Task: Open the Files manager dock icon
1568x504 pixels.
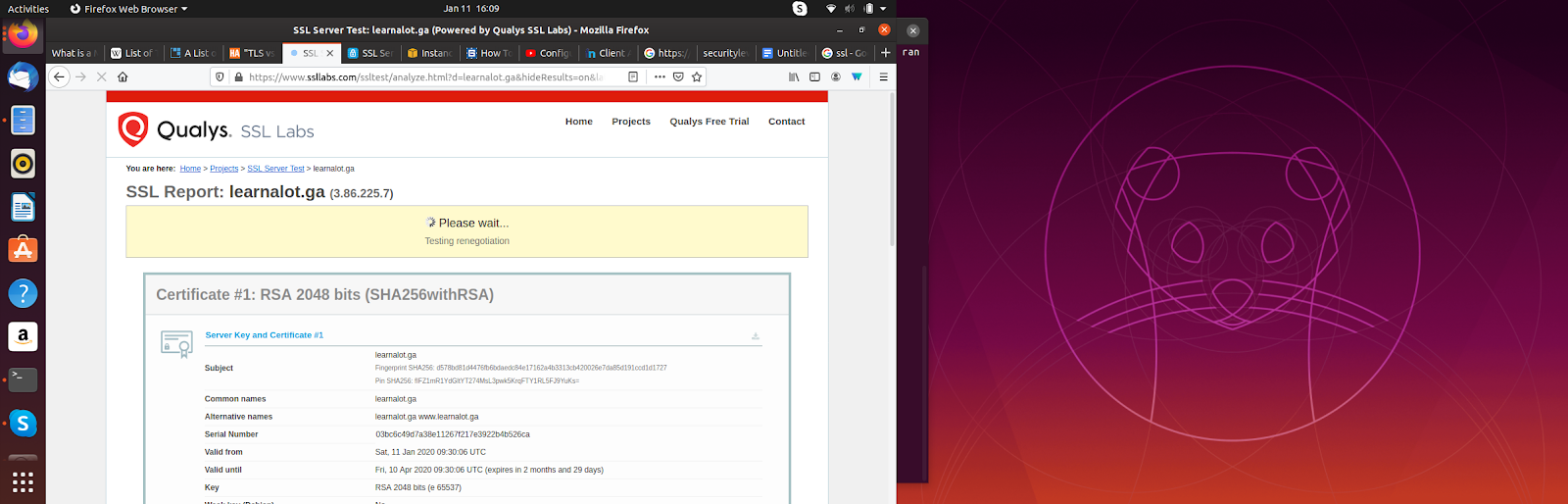Action: coord(23,120)
